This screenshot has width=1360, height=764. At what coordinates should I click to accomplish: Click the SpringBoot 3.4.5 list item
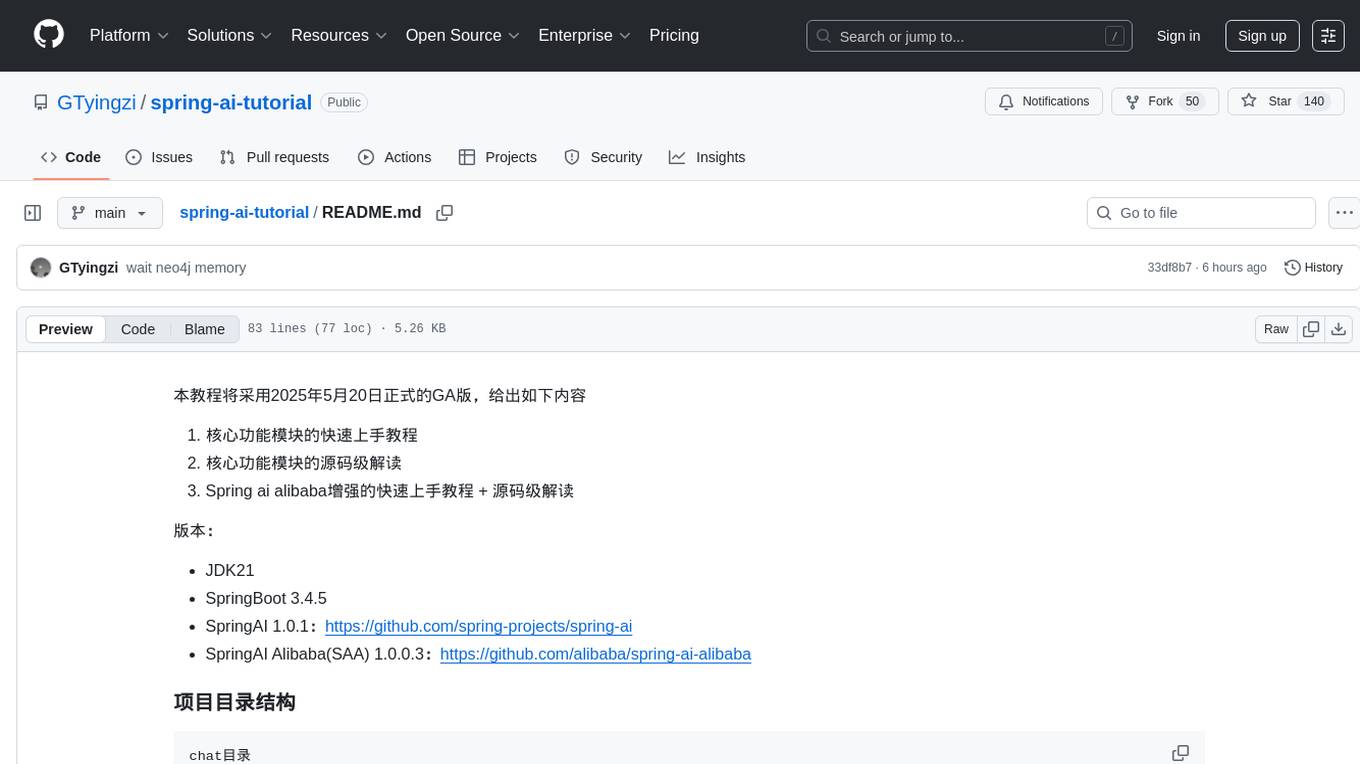[266, 598]
